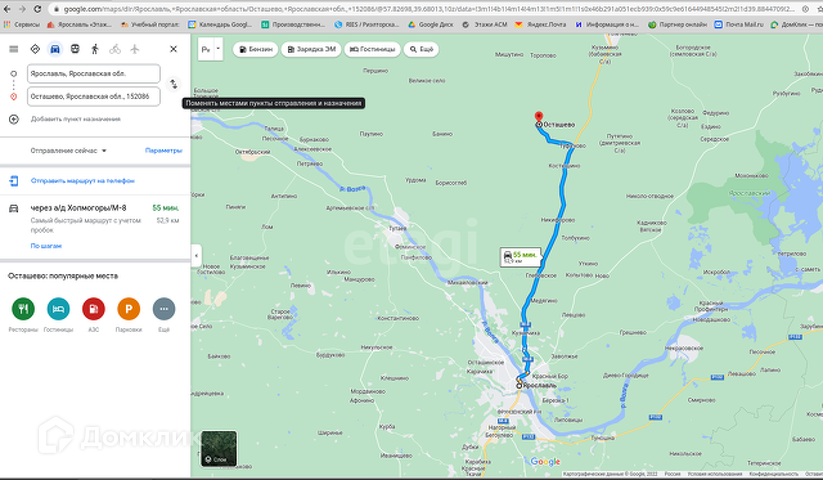Open Учебный портал bookmark
Viewport: 823px width, 480px height.
point(150,25)
